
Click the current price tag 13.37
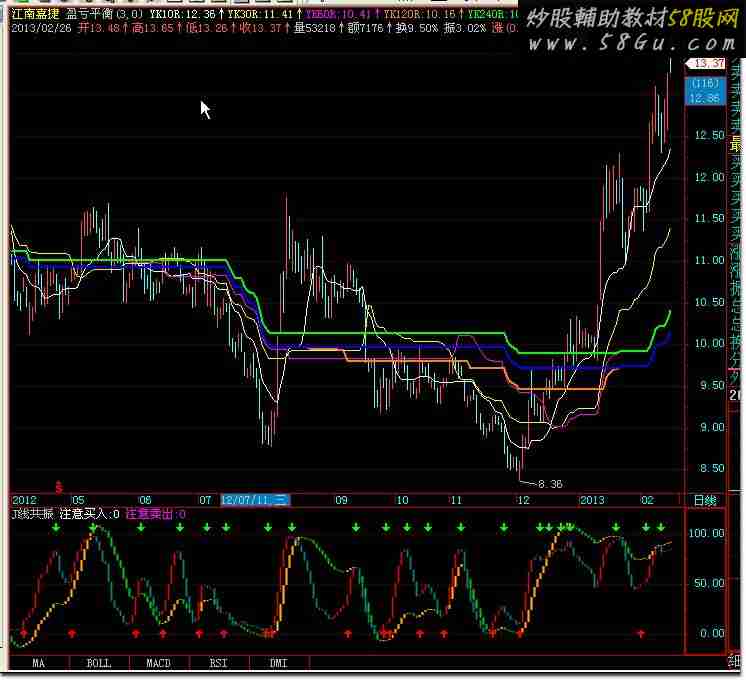705,63
